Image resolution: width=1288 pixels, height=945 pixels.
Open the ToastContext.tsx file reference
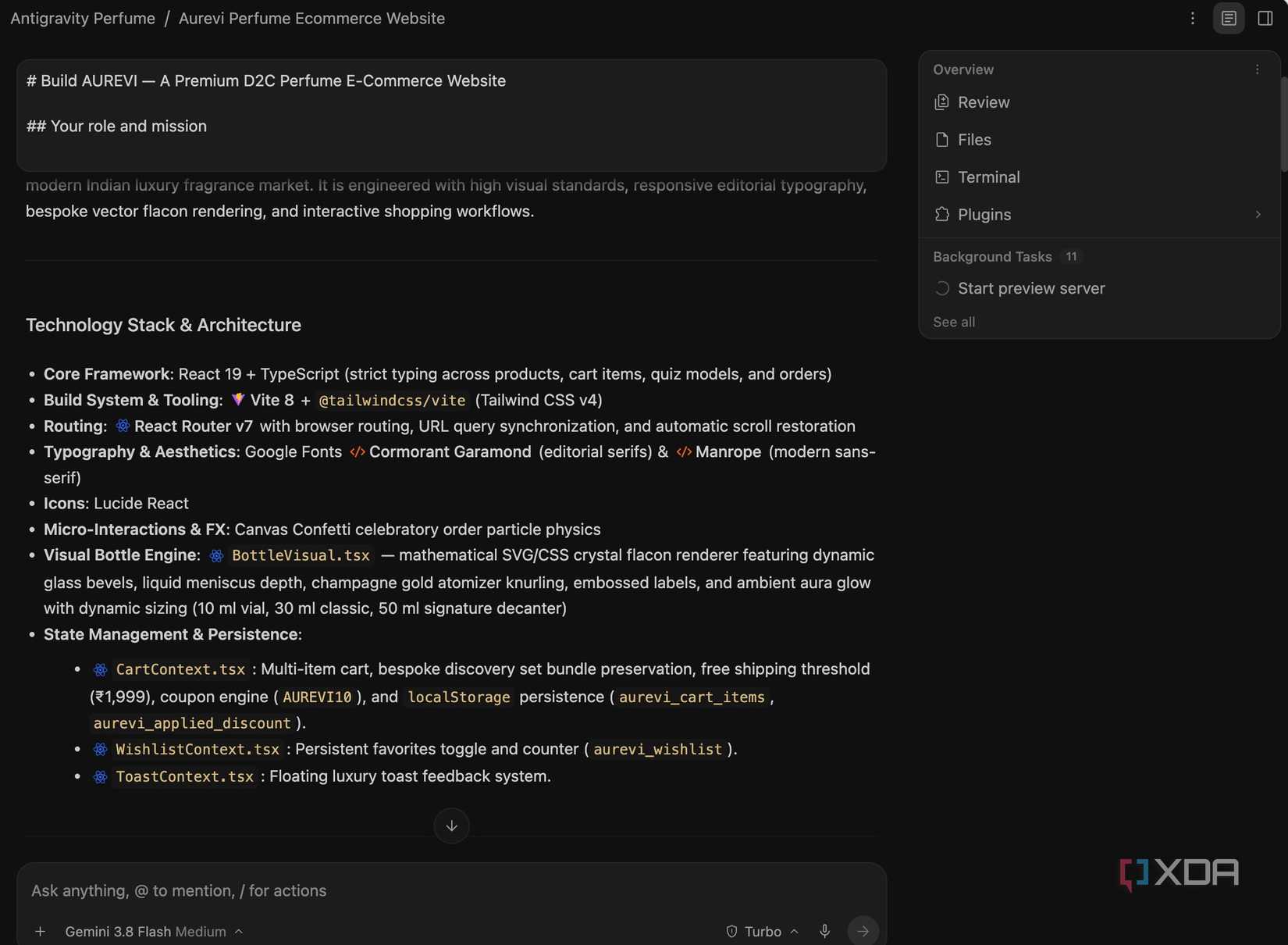[174, 776]
